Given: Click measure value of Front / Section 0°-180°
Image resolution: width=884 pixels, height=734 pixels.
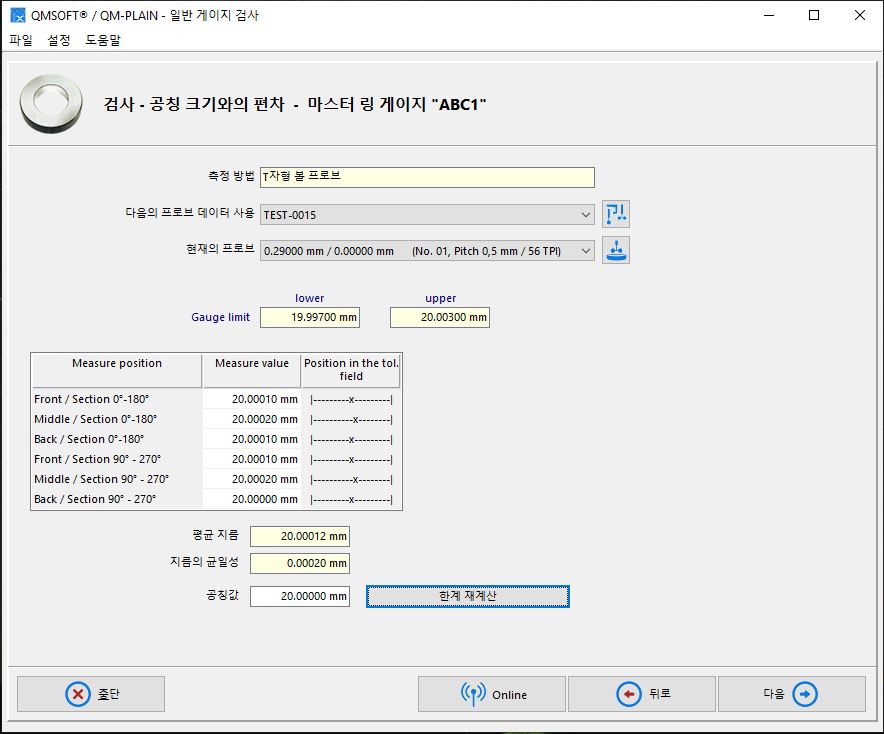Looking at the screenshot, I should point(252,399).
